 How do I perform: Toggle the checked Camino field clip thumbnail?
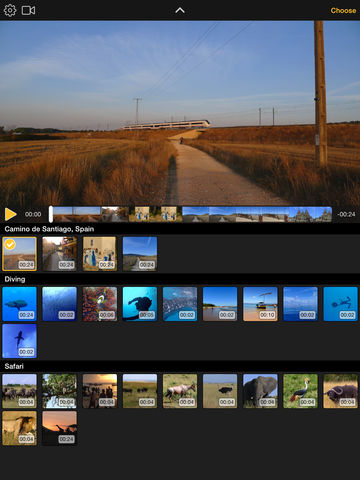coord(19,254)
